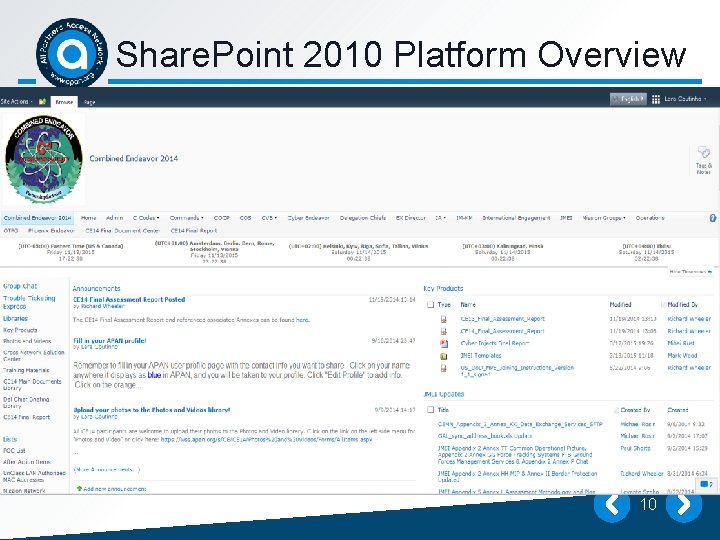
Task: Click PowerPoint icon for Cyber Injects Final Report
Action: [x=444, y=343]
